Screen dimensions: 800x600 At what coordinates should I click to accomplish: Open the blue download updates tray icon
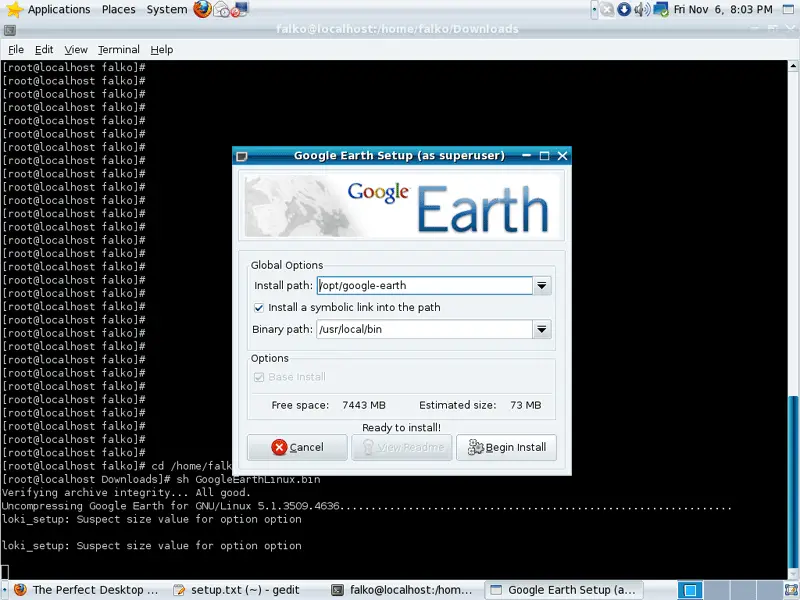tap(623, 9)
